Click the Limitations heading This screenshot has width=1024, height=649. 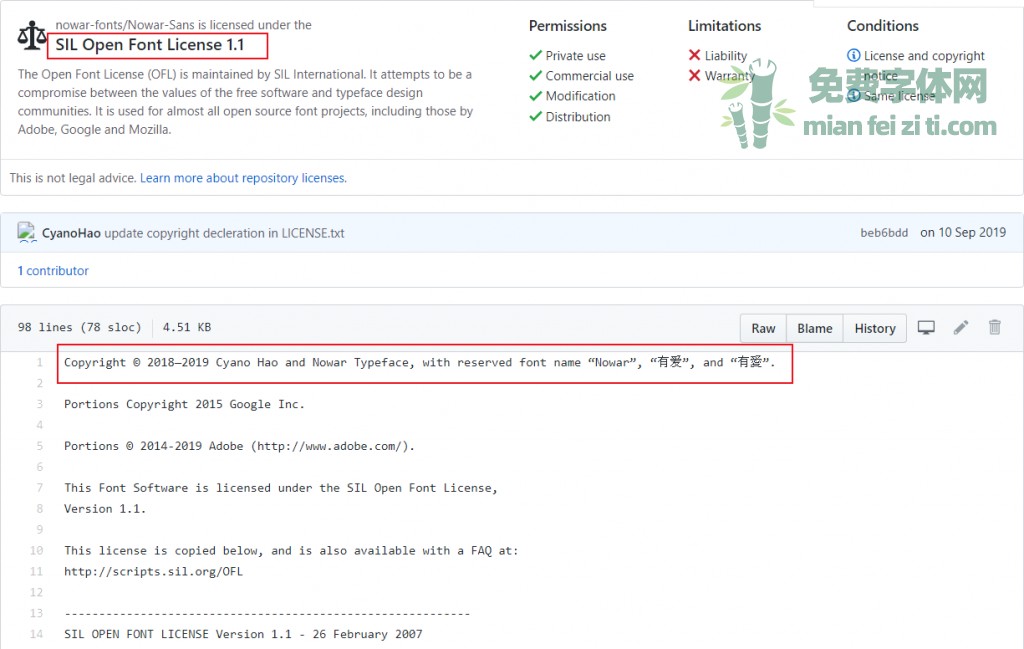click(x=724, y=26)
